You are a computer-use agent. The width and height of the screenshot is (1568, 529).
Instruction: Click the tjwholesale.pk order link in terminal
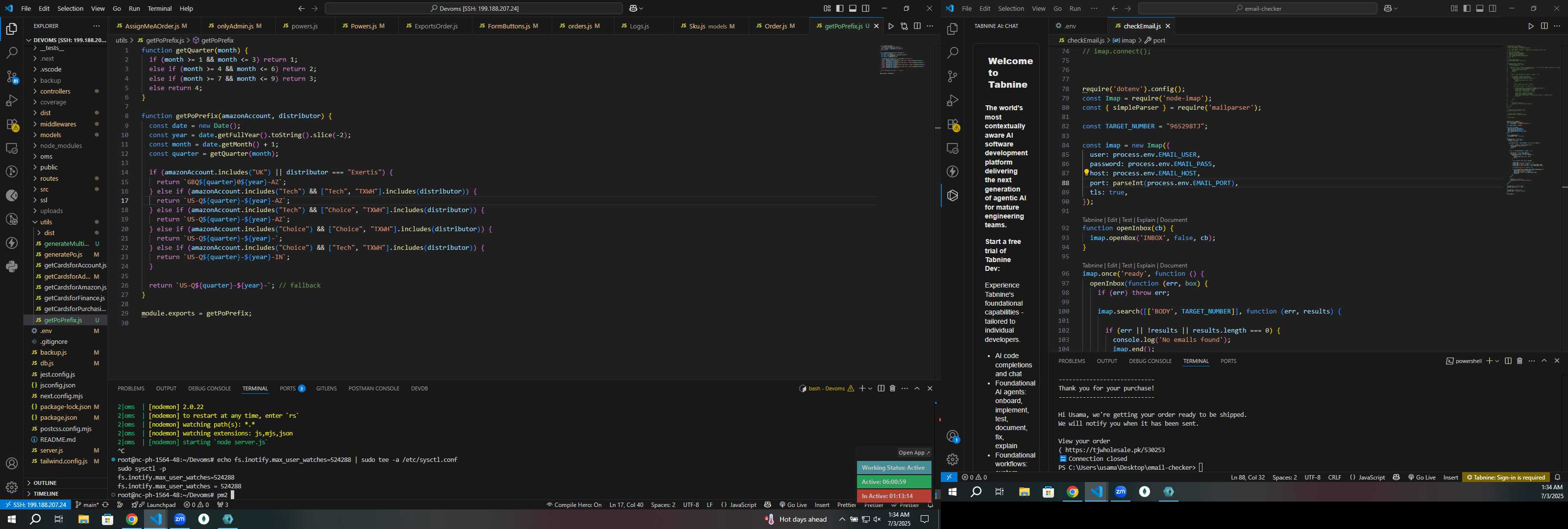click(x=1115, y=450)
